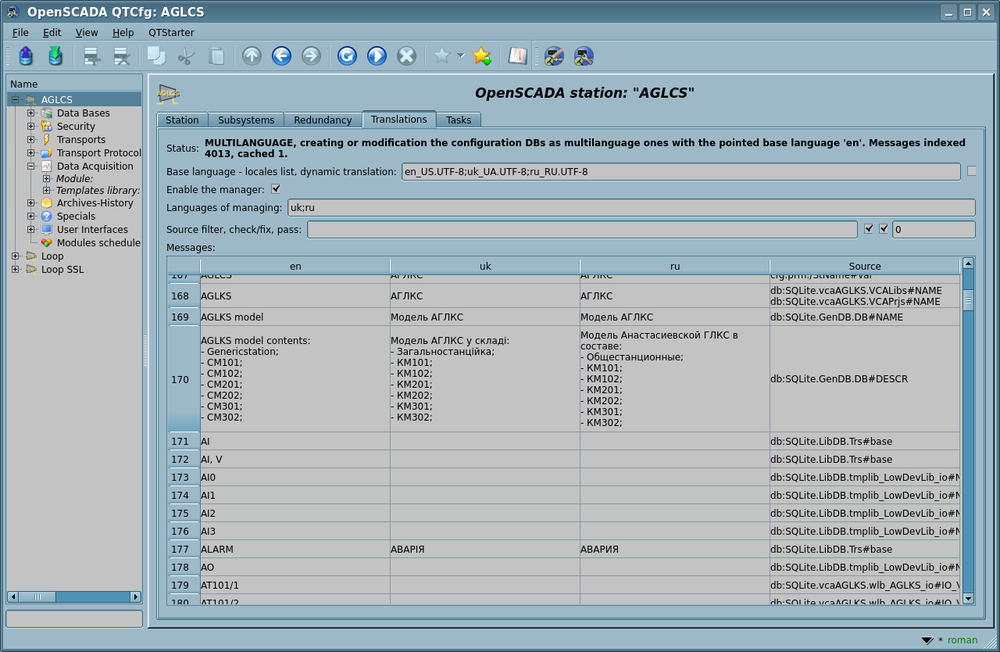Screen dimensions: 1000x652
Task: Click the Save to DB toolbar icon
Action: coord(56,56)
